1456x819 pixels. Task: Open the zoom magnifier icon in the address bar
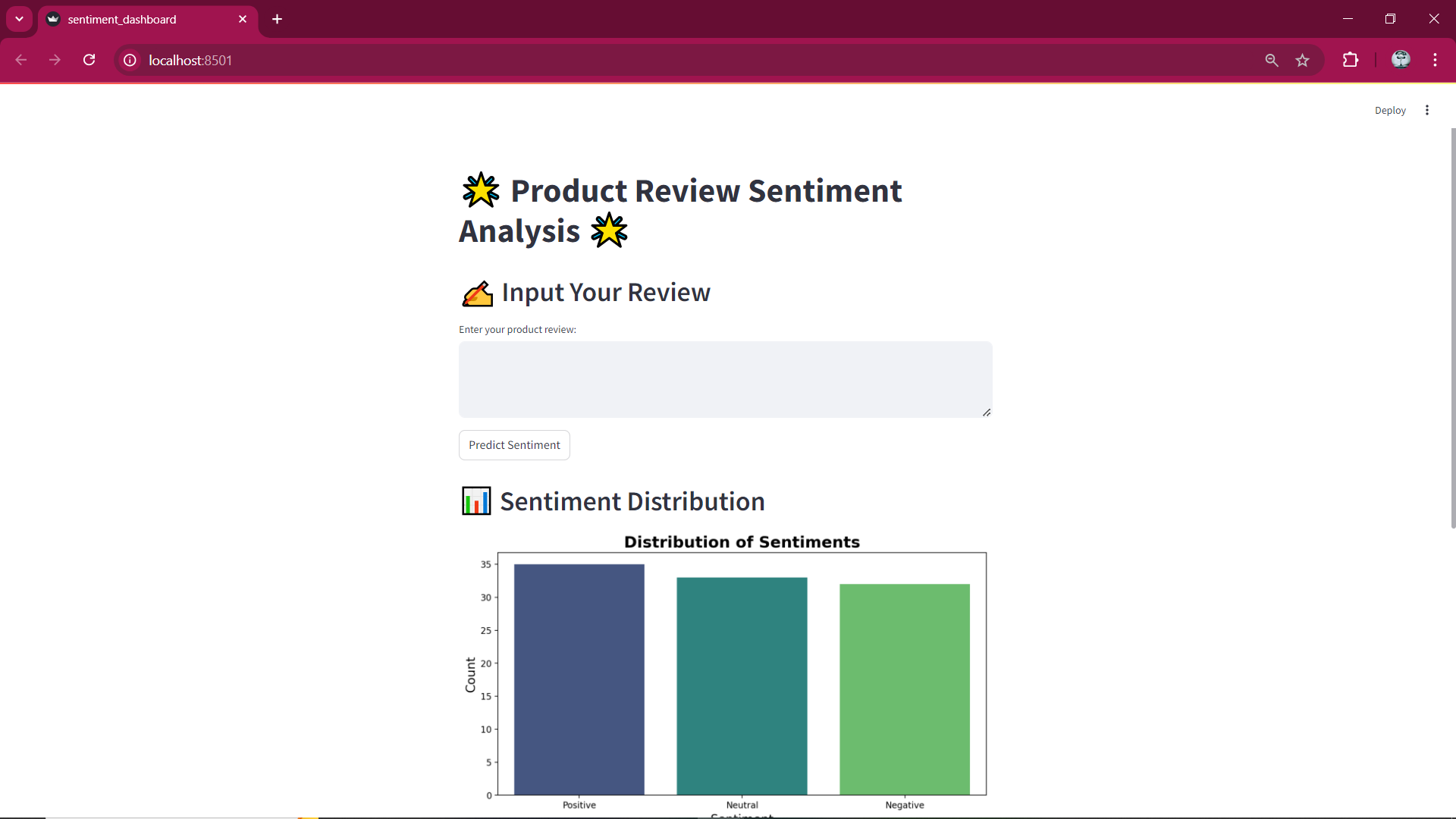[1272, 60]
